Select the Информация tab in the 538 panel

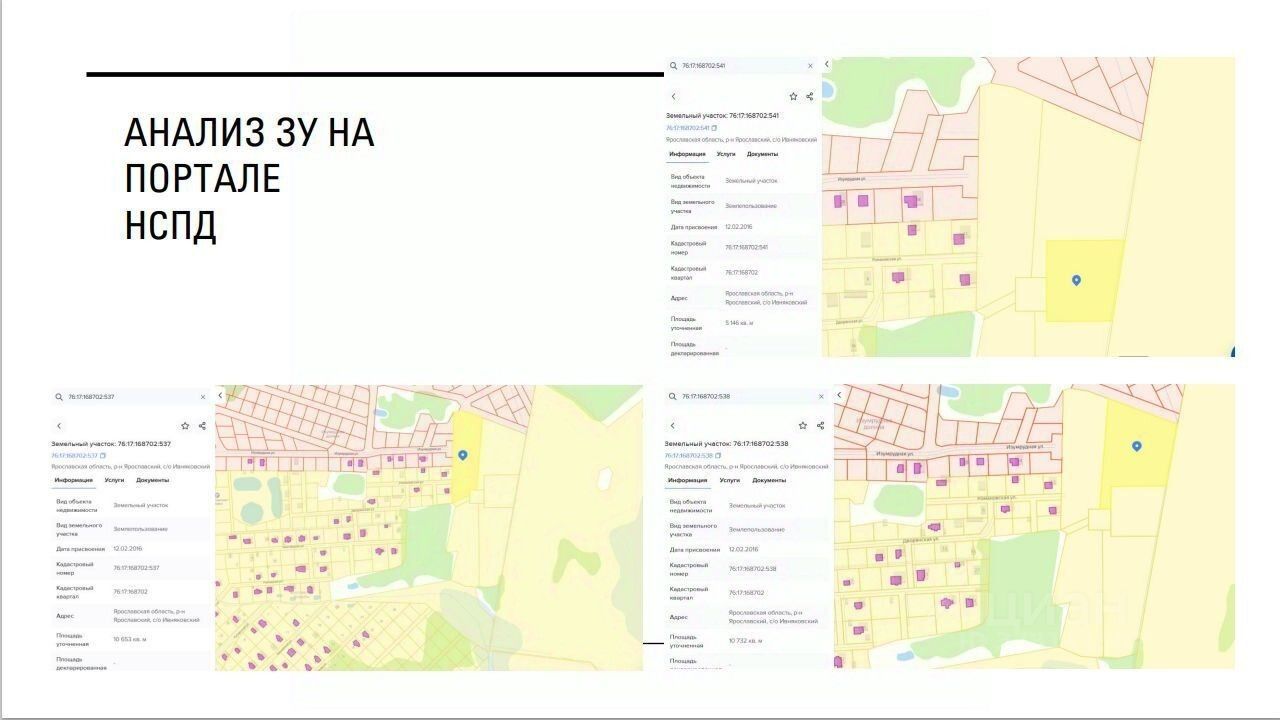point(688,480)
